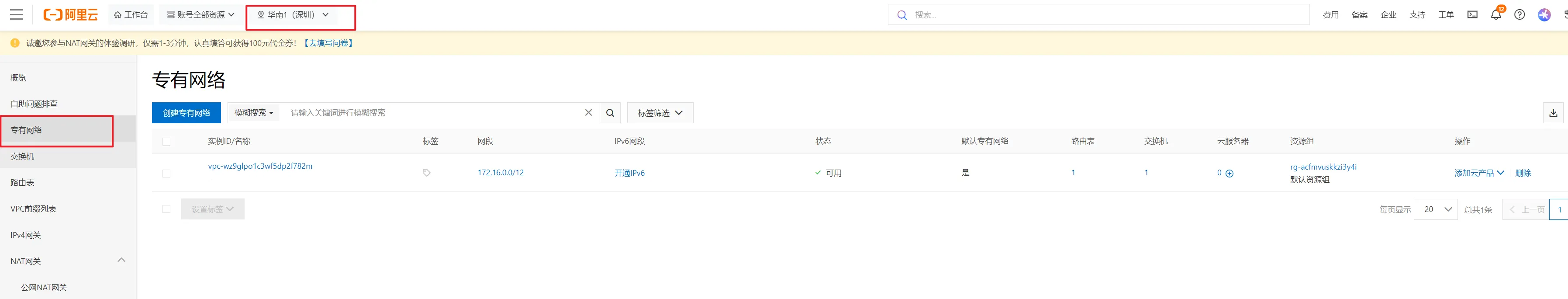Expand the 标签筛选 dropdown
Screen dimensions: 1568x299
[660, 113]
